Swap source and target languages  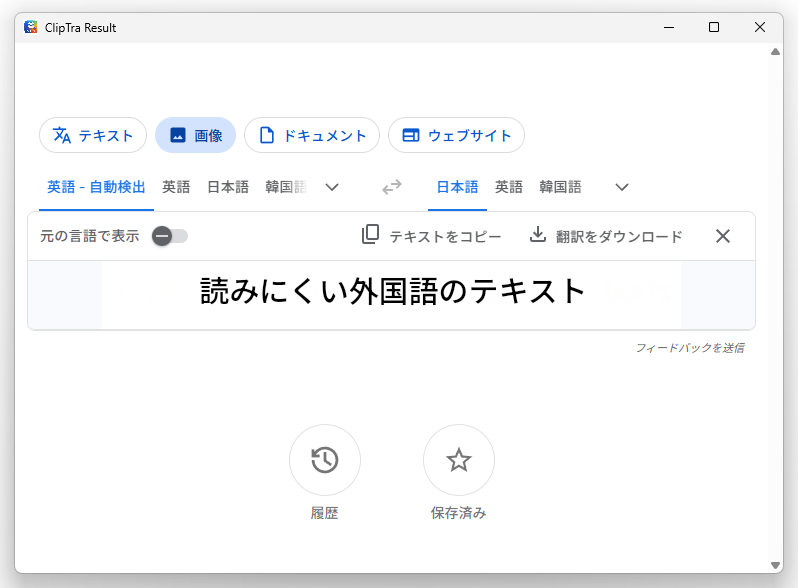point(392,187)
